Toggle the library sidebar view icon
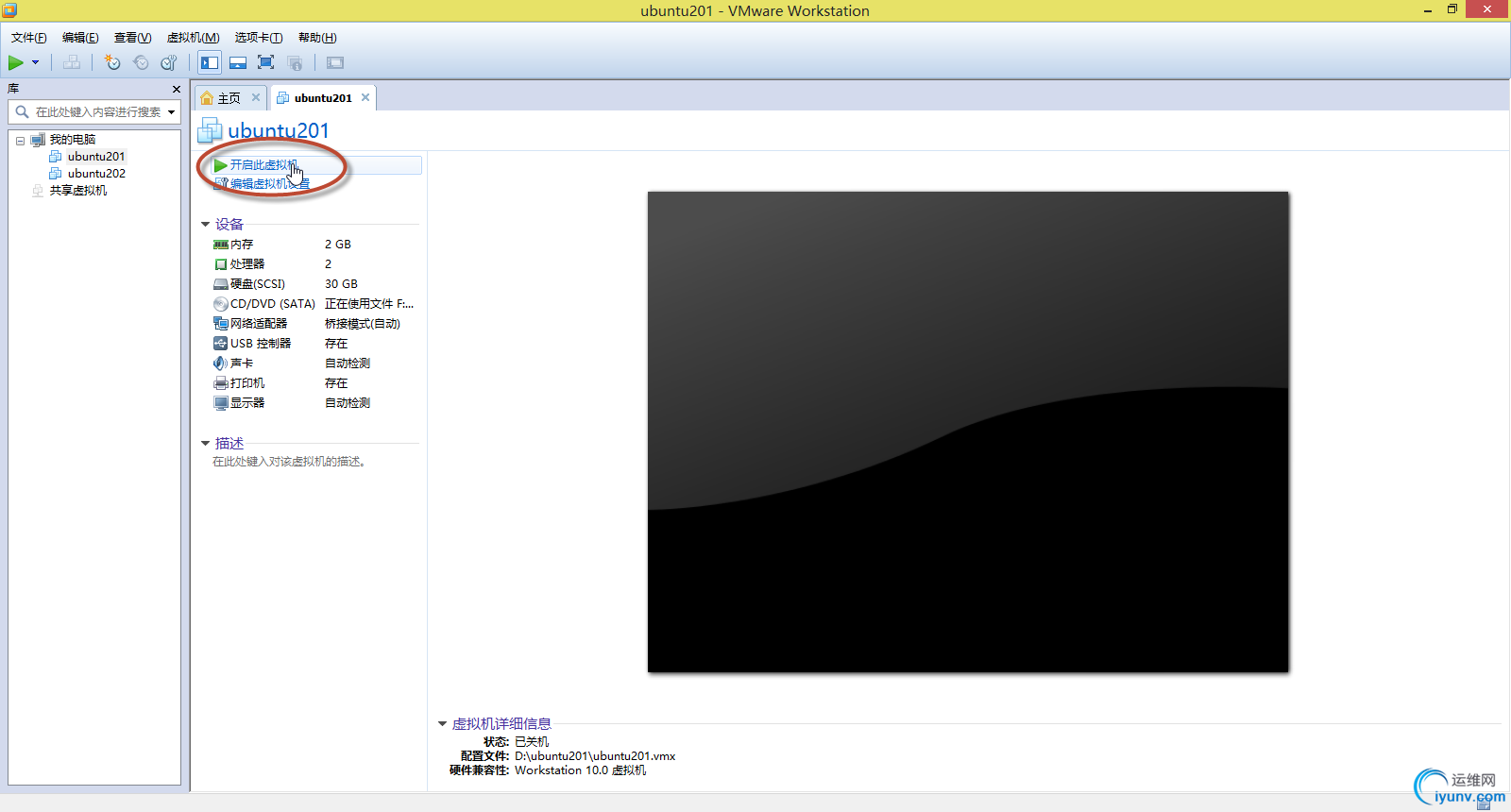This screenshot has height=812, width=1511. tap(210, 62)
